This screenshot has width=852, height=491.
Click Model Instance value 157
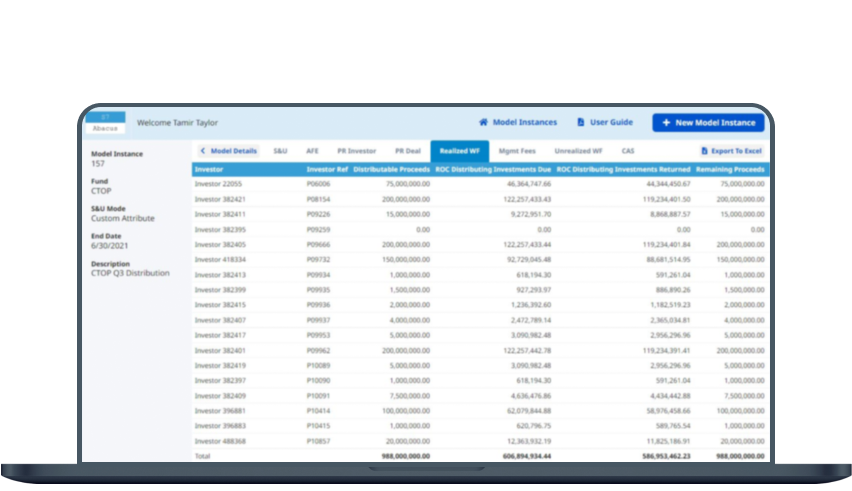[x=98, y=163]
